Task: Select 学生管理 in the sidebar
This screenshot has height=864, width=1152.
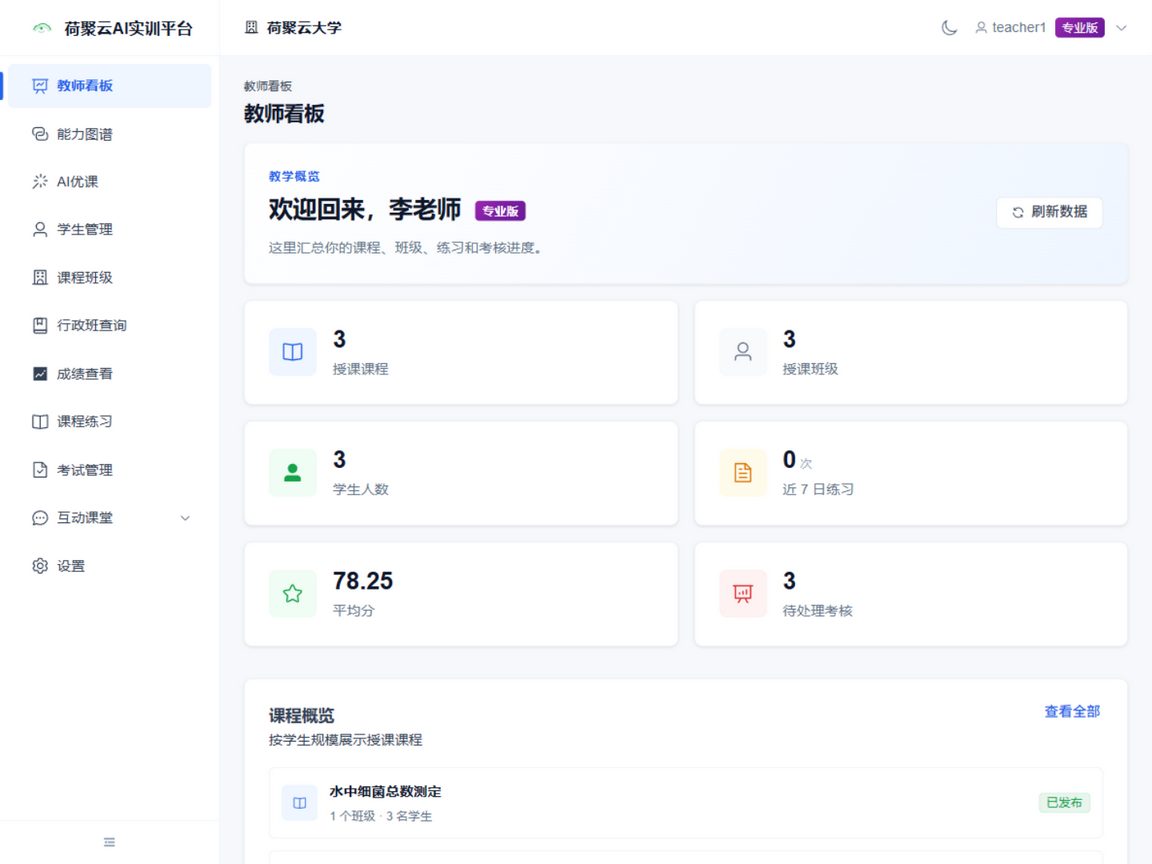Action: (109, 229)
